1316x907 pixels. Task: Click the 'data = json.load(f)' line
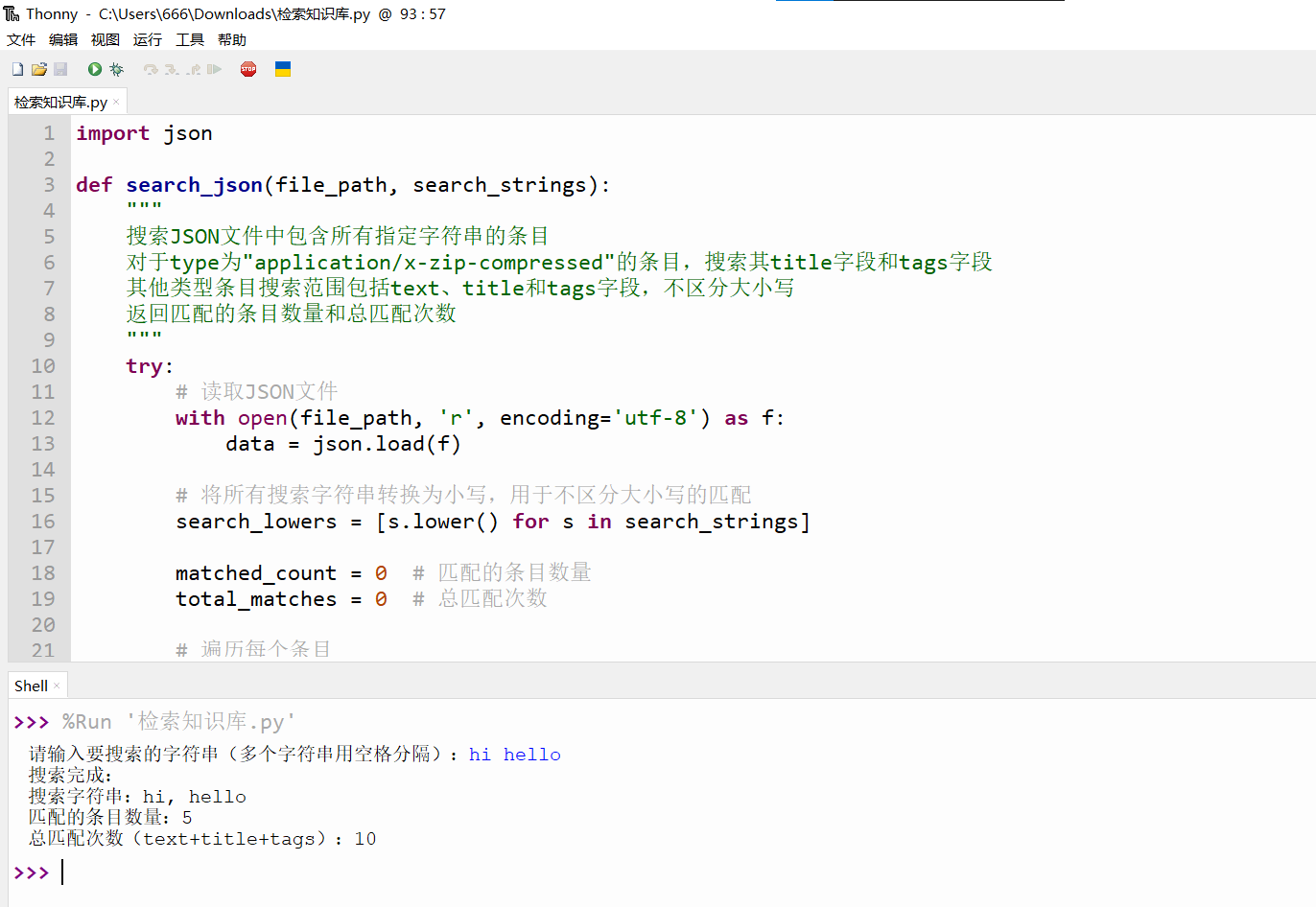tap(343, 444)
